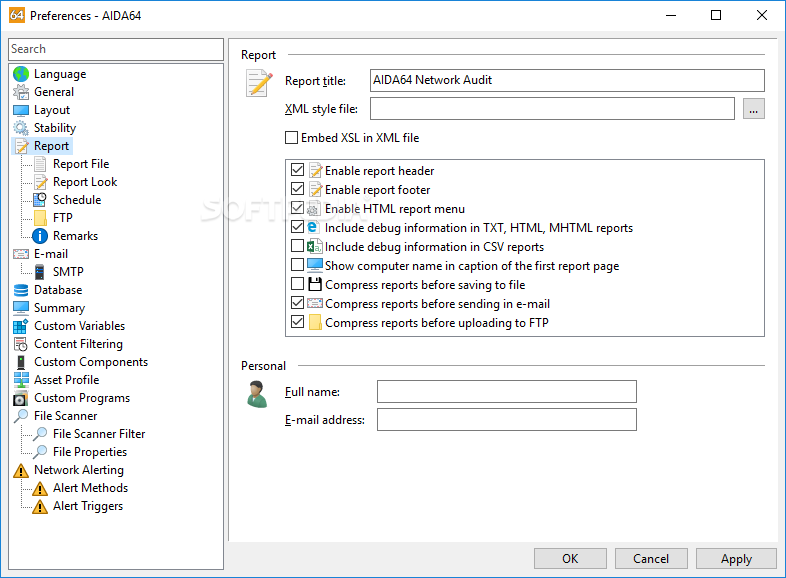
Task: Click the Search preferences box
Action: tap(116, 49)
